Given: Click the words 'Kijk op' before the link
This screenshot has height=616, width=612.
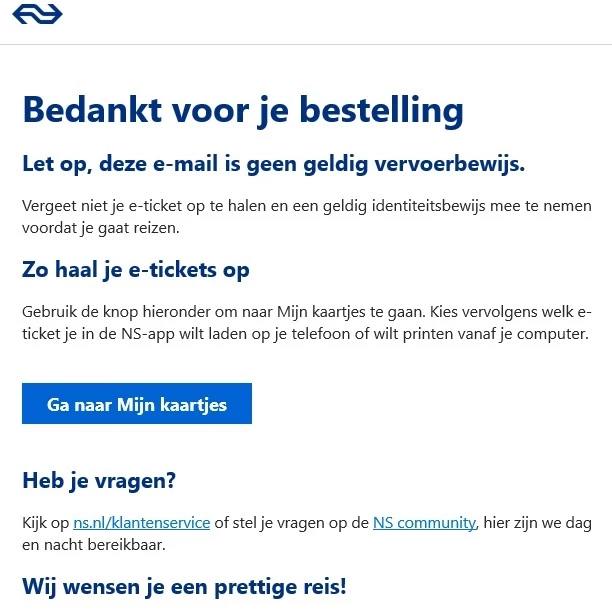Looking at the screenshot, I should pos(46,522).
